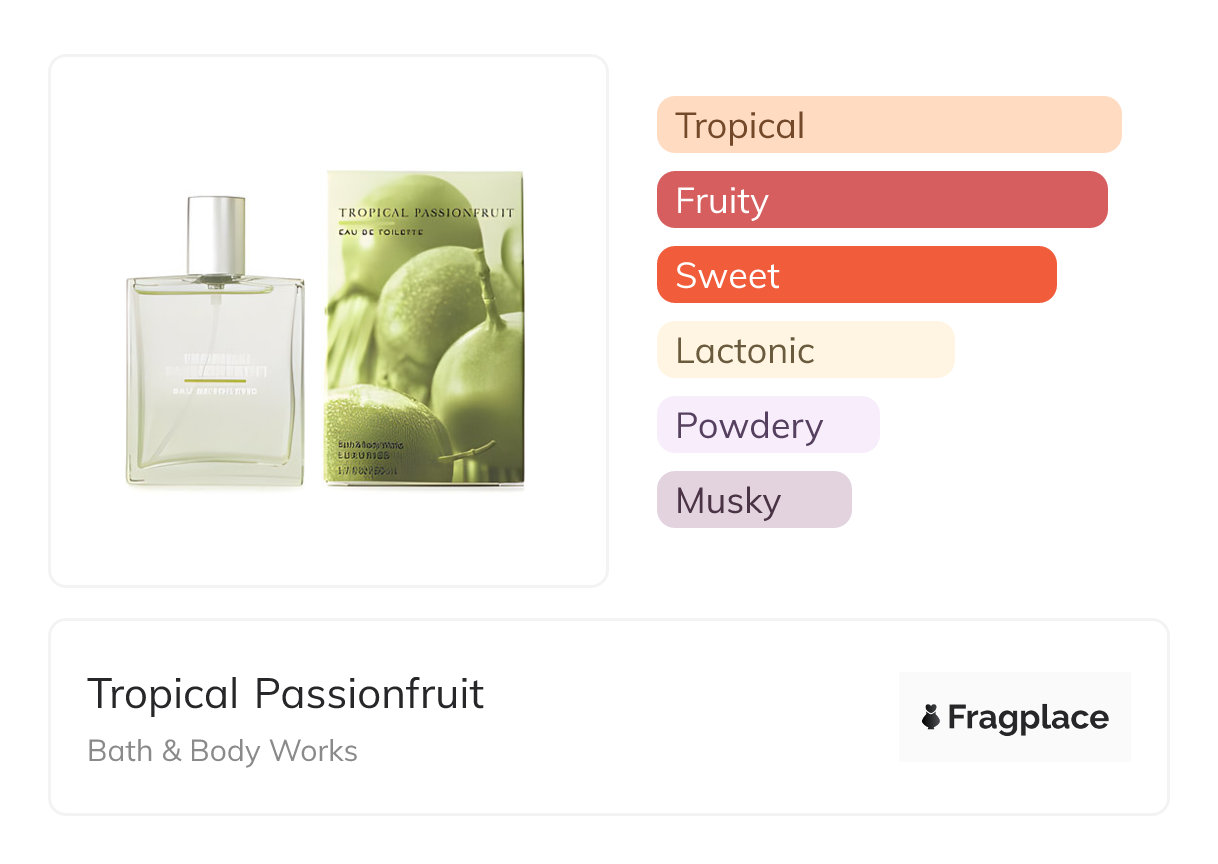This screenshot has width=1218, height=864.
Task: Click the brand text at the box bottom
Action: (372, 448)
